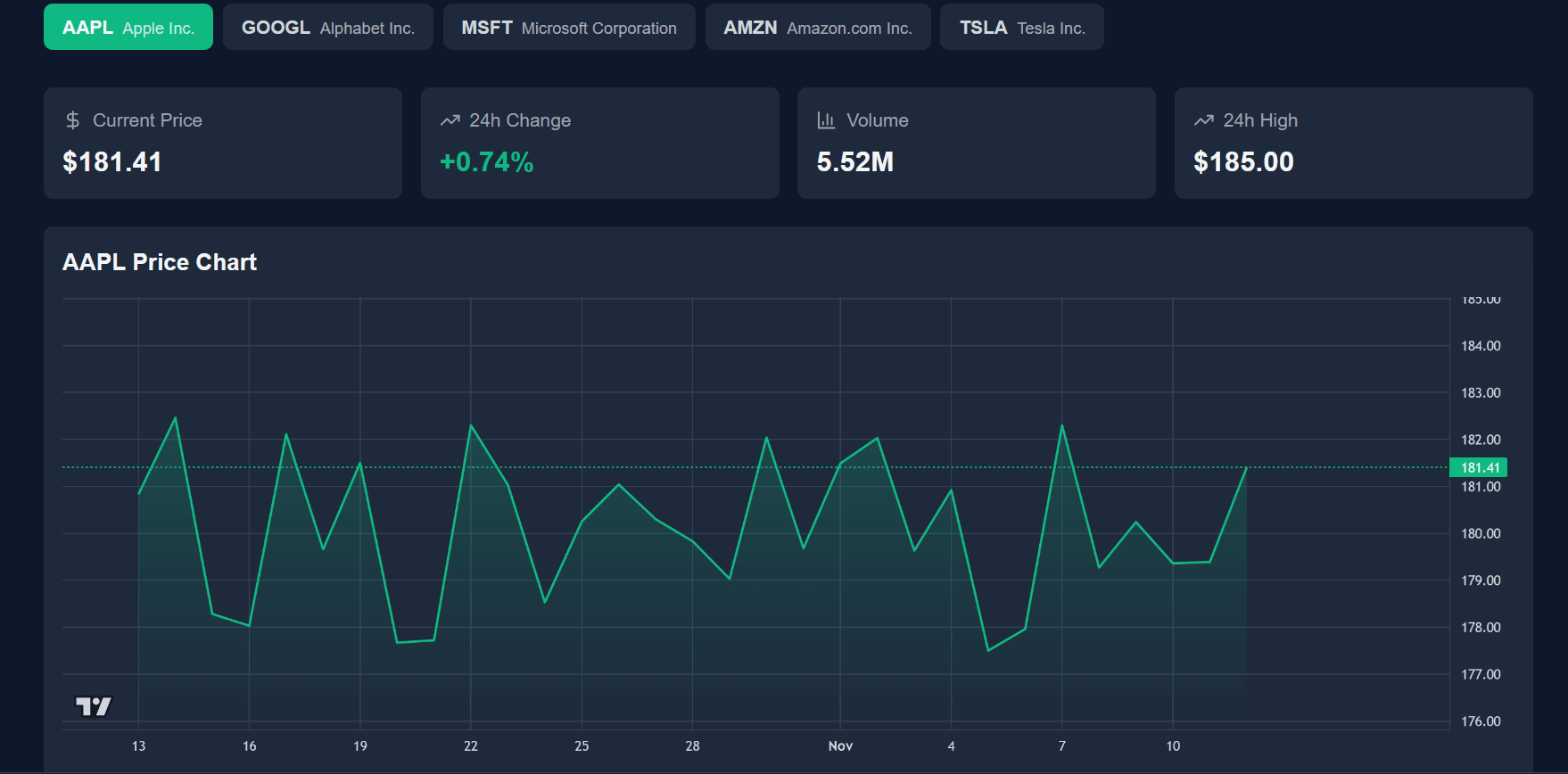Click the $181.41 current price value
The width and height of the screenshot is (1568, 774).
112,162
